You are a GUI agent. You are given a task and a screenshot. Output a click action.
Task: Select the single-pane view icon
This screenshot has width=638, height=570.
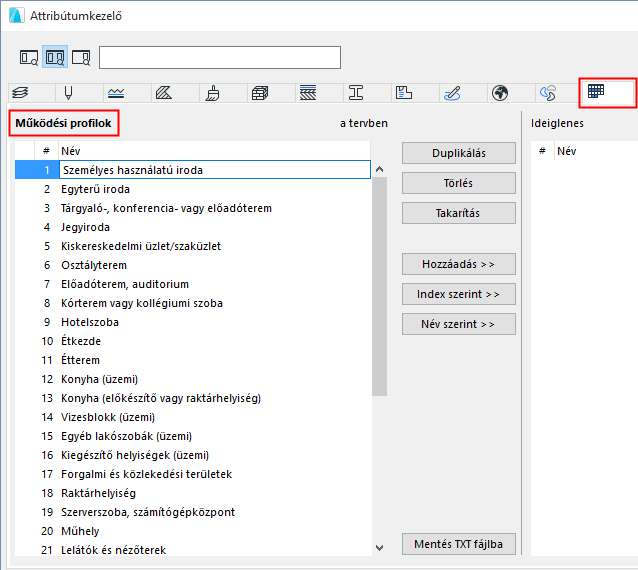point(29,57)
